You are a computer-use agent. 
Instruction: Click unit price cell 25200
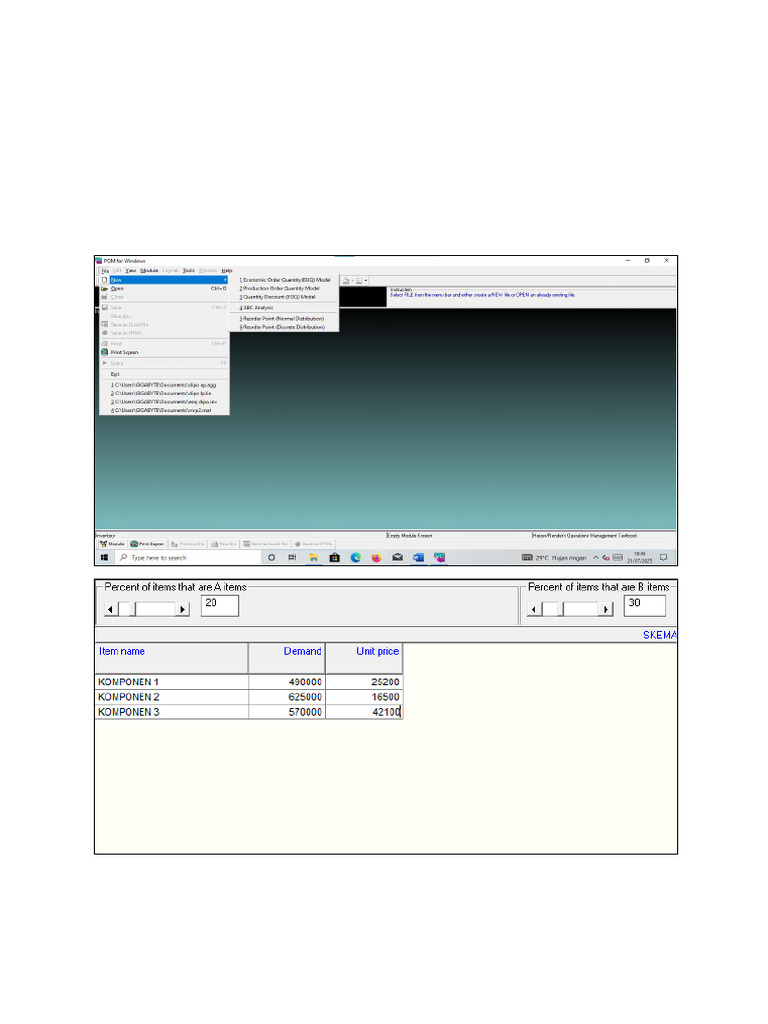[364, 682]
